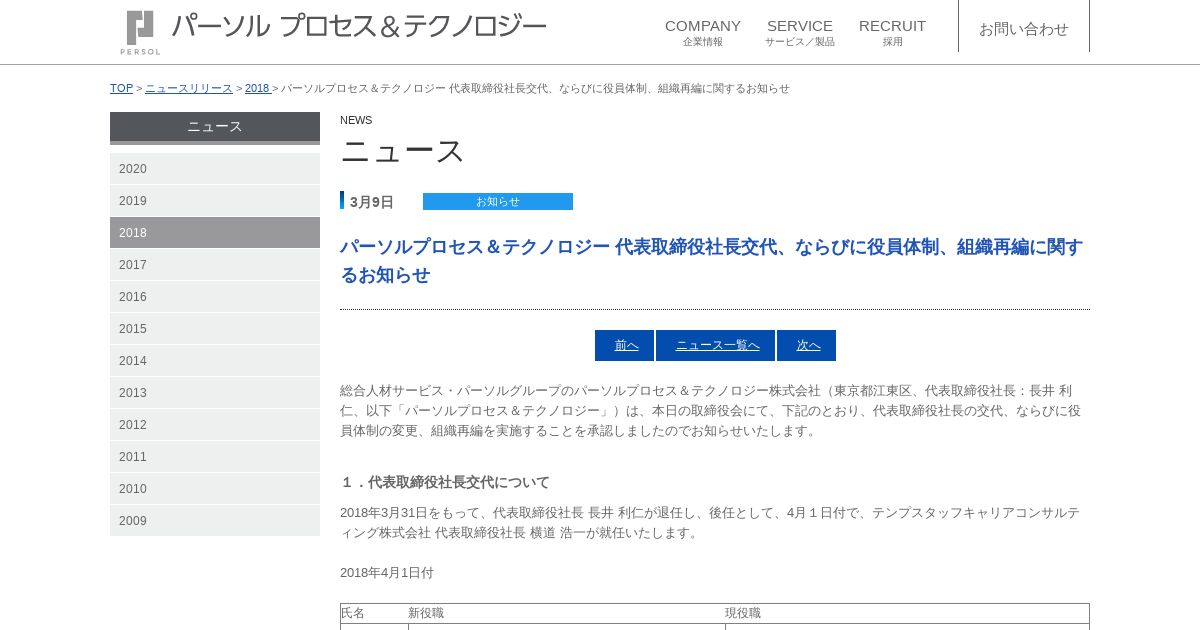Select 2012 in news year list
This screenshot has height=630, width=1200.
[215, 425]
